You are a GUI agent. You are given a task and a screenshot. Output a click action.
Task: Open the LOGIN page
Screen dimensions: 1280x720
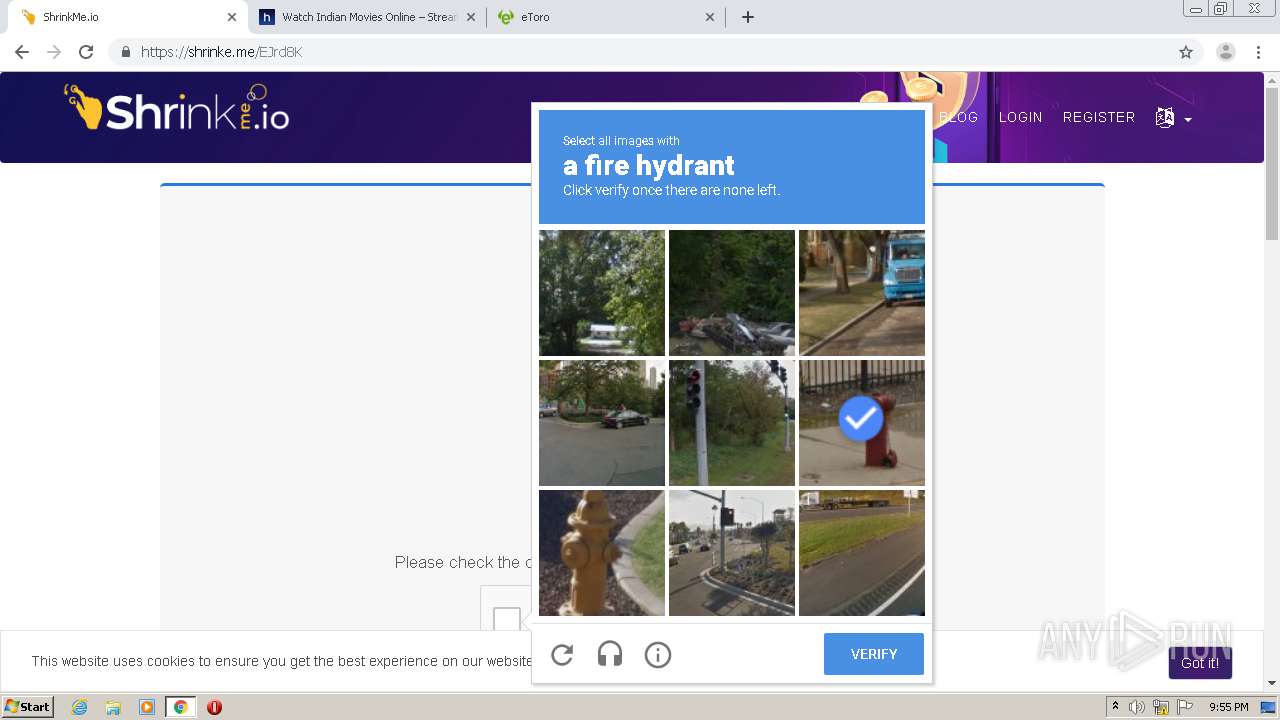[x=1020, y=117]
